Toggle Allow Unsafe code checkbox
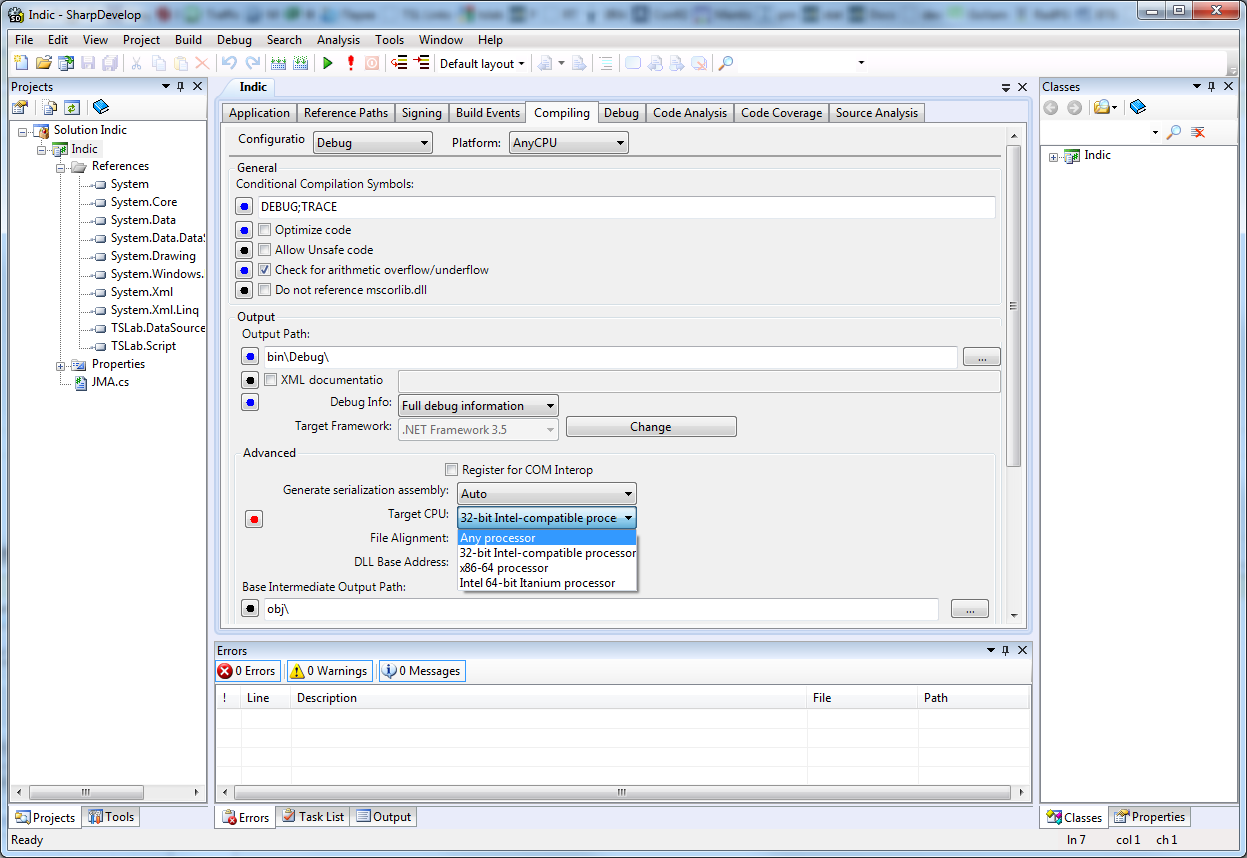 click(265, 250)
